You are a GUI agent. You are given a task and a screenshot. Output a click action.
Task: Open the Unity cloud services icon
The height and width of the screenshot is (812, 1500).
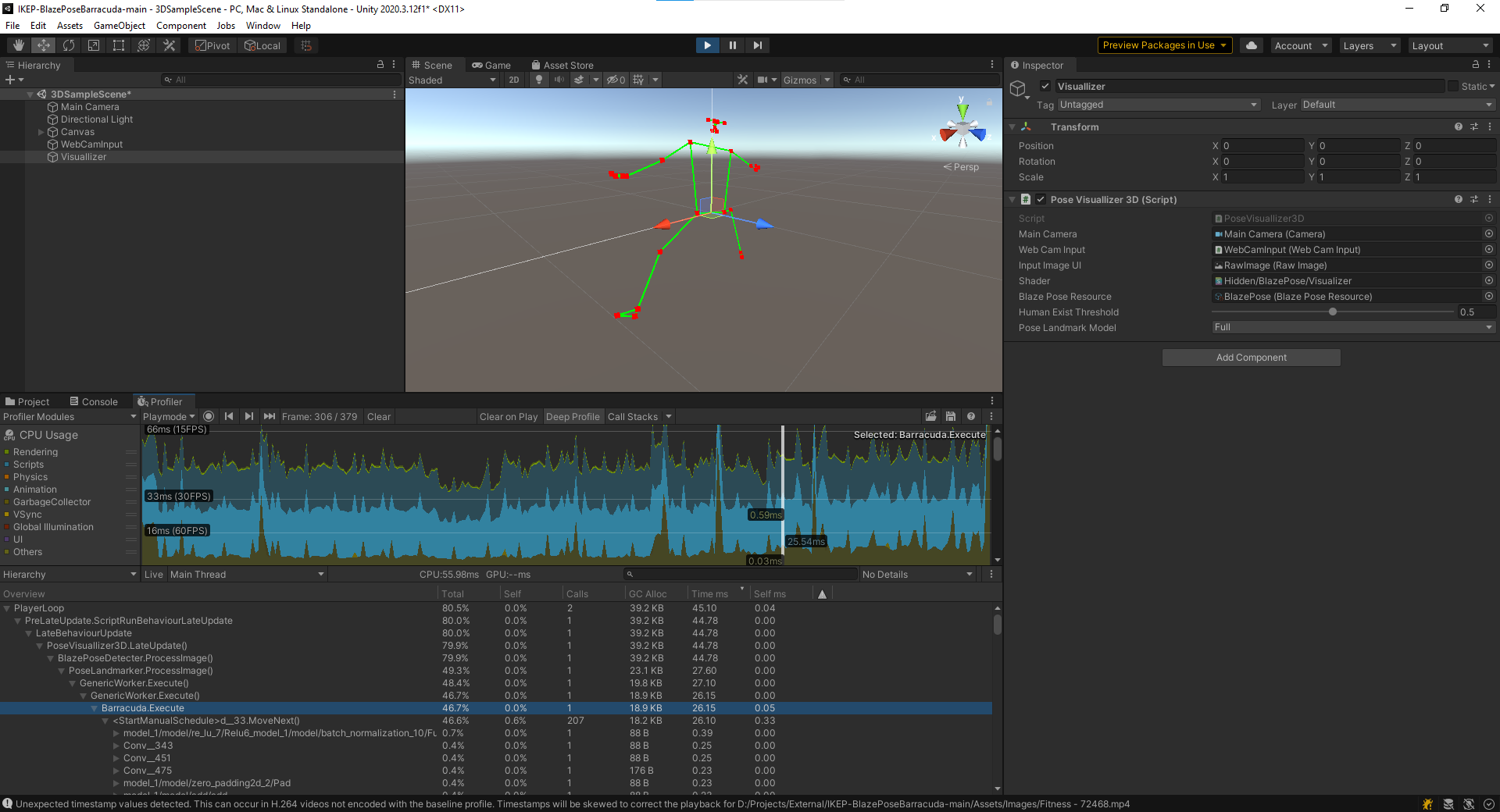(1251, 45)
